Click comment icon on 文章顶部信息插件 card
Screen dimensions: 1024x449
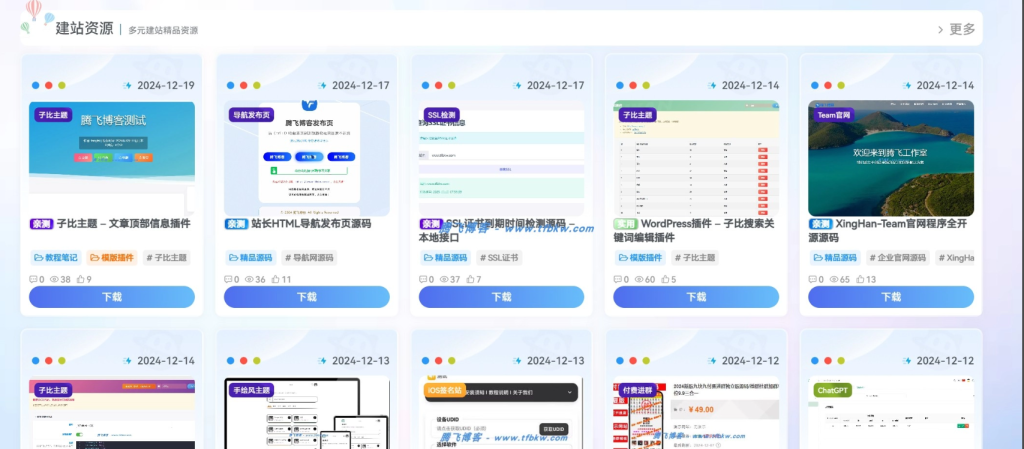33,279
